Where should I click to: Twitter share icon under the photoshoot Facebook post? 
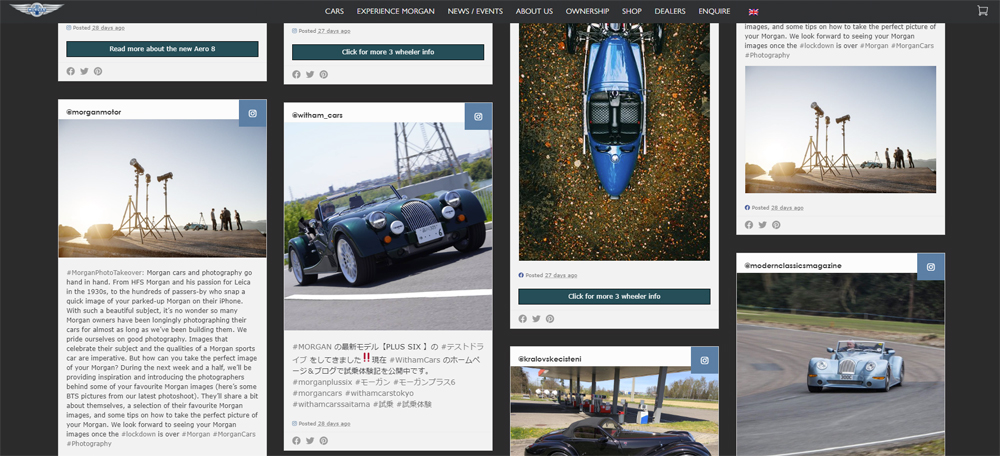click(x=763, y=225)
